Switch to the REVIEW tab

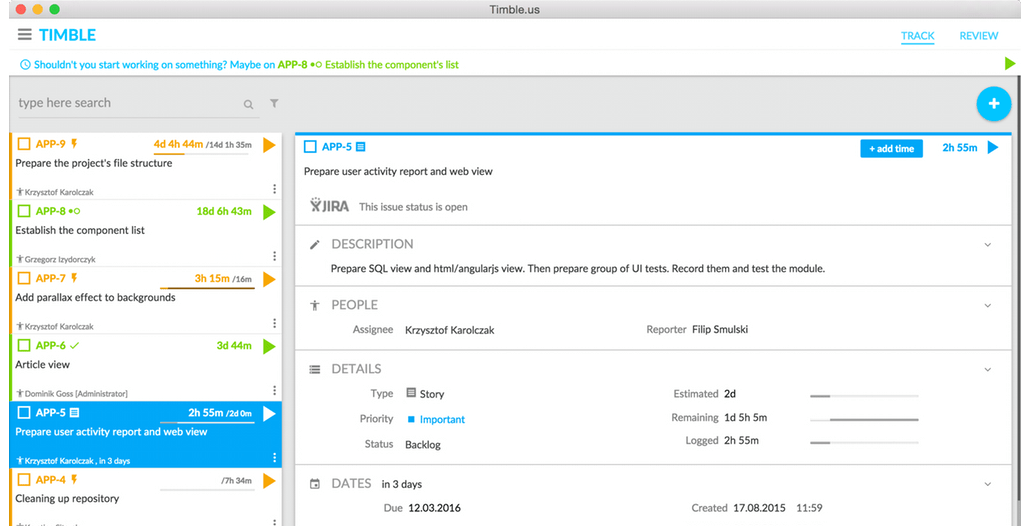tap(979, 36)
